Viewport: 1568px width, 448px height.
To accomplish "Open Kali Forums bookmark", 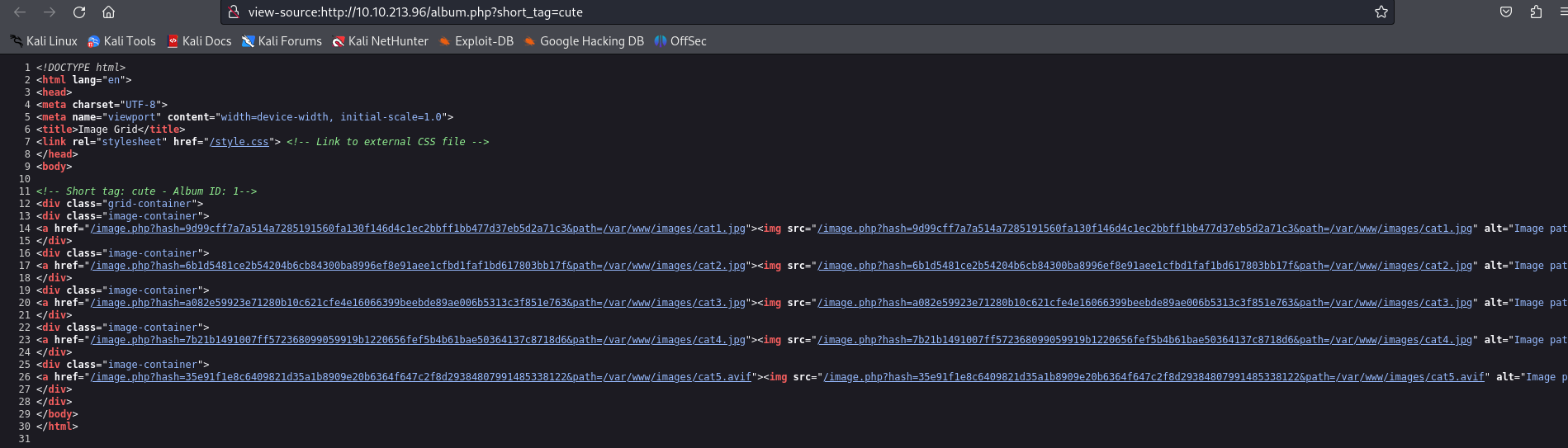I will pyautogui.click(x=282, y=41).
